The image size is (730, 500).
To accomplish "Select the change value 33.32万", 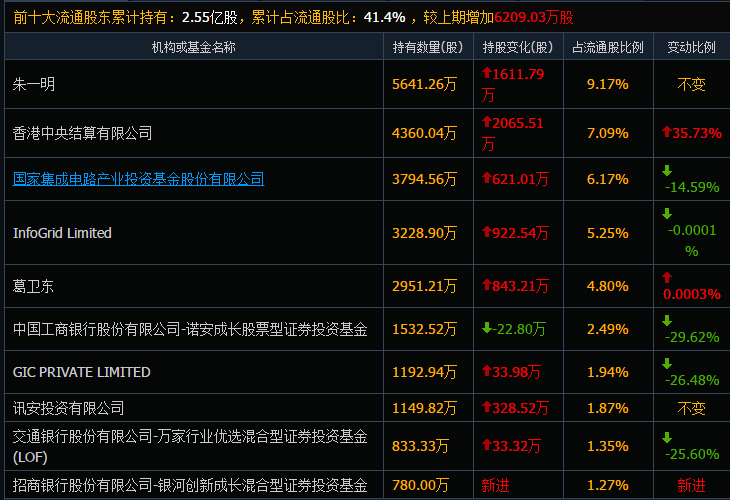I will pos(511,446).
